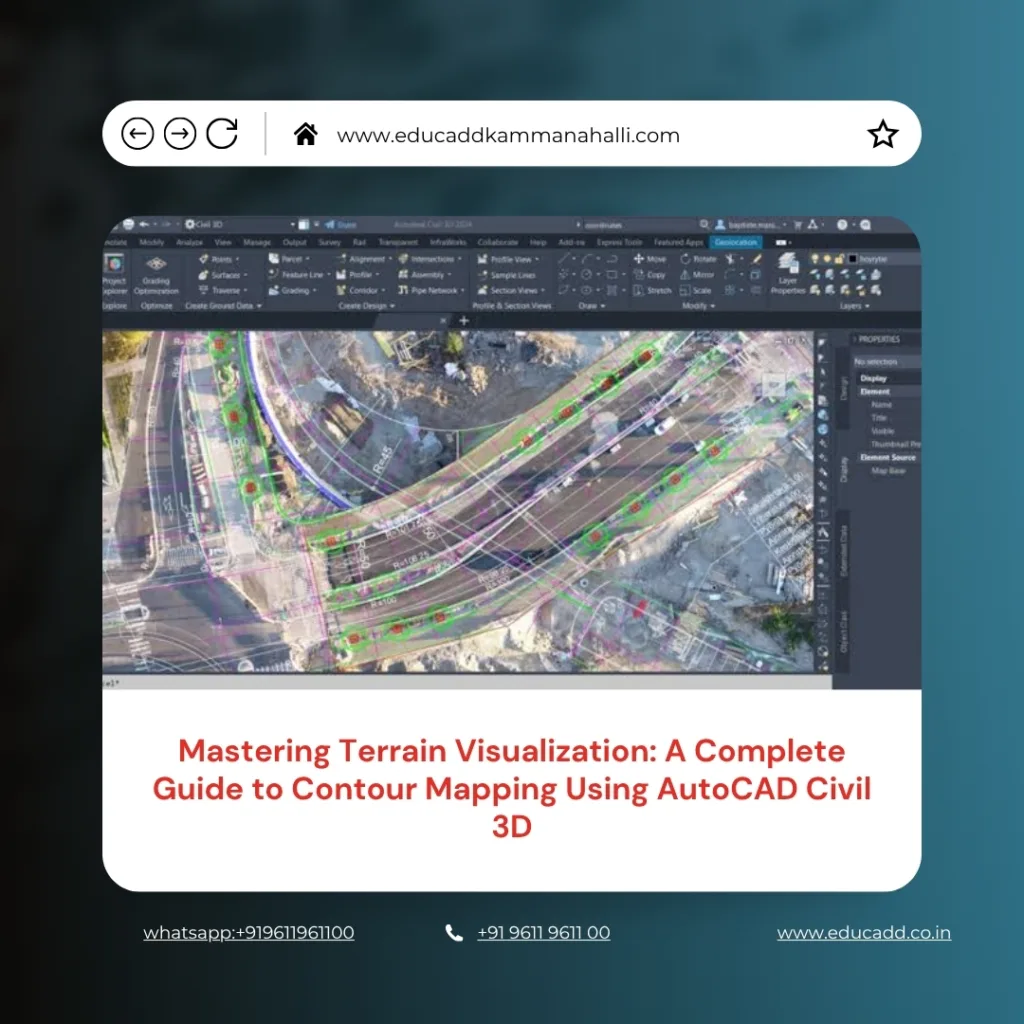Select the Rotate tool
Viewport: 1024px width, 1024px height.
click(x=698, y=259)
